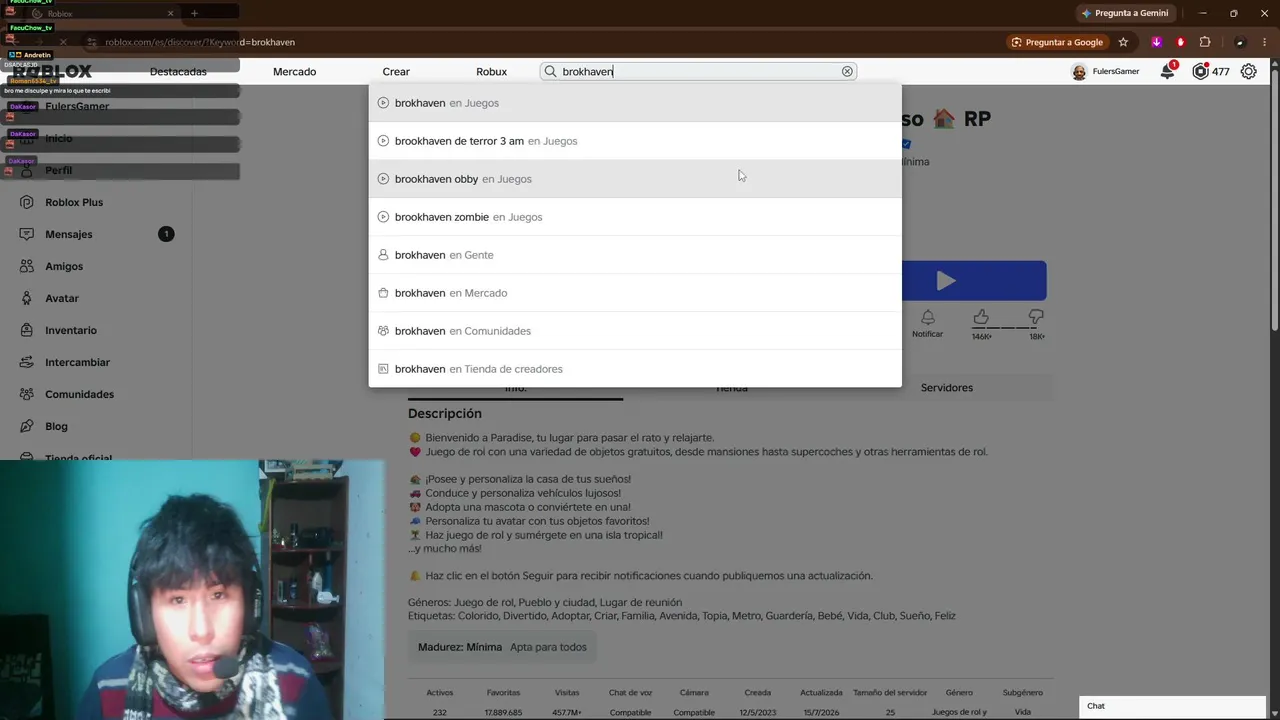
Task: Click the search field containing 'brokhaven'
Action: 698,71
